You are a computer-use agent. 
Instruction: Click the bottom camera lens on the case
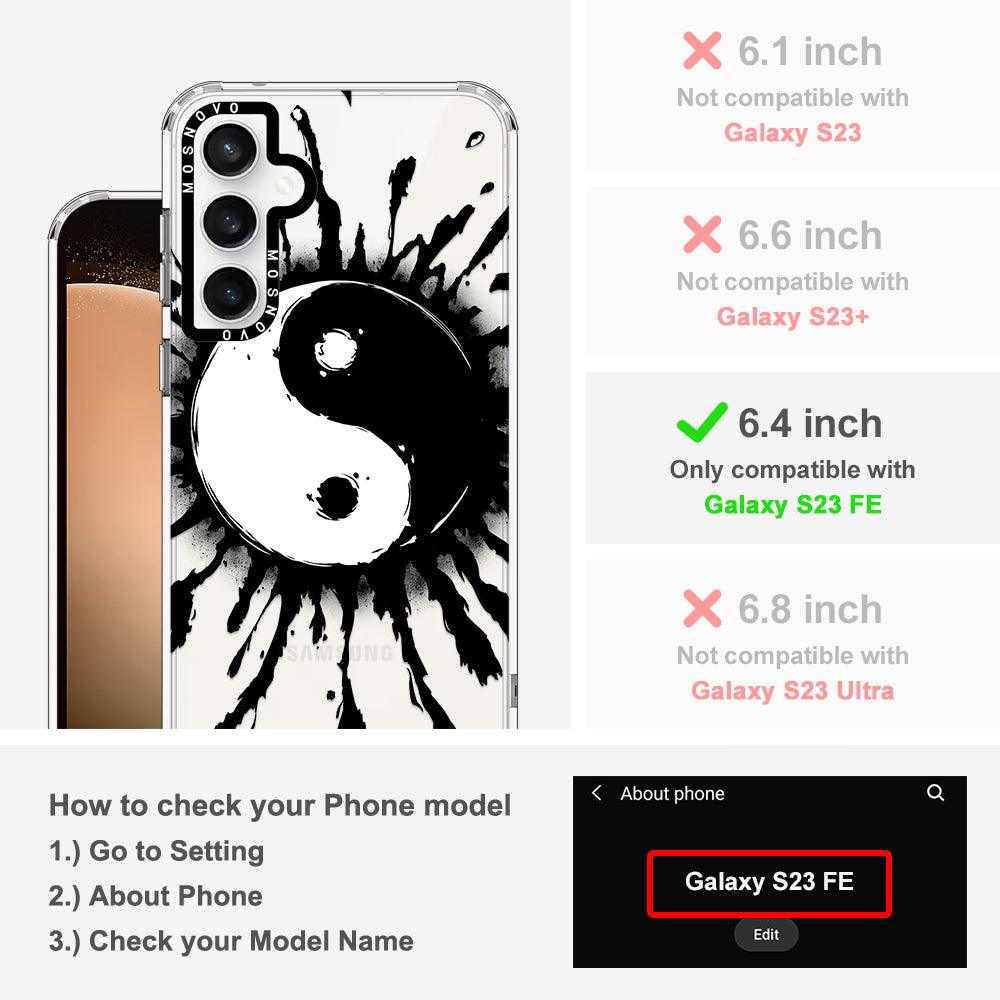[230, 293]
